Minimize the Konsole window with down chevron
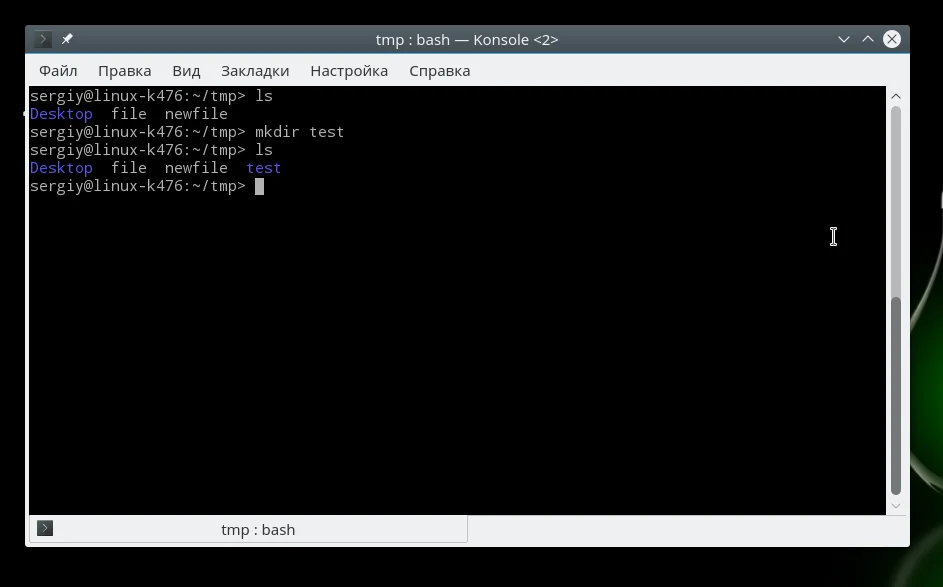 [844, 39]
